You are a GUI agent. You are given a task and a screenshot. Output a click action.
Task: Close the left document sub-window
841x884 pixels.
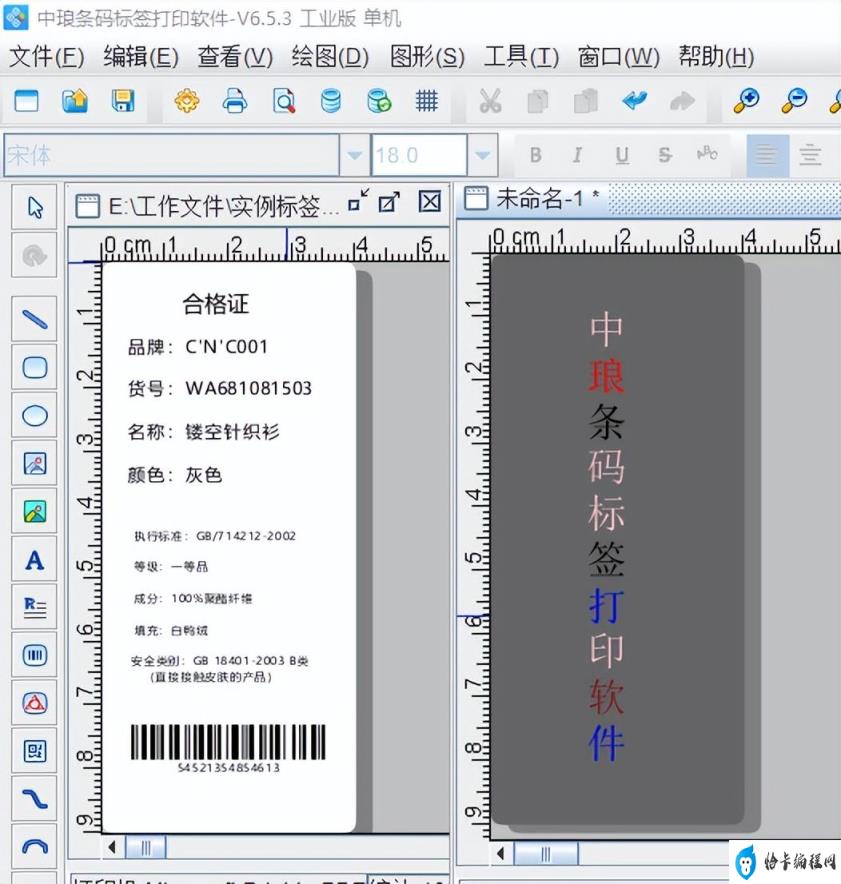tap(430, 201)
